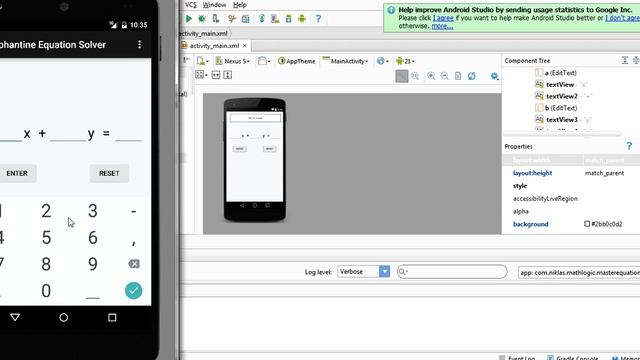Refresh the layout preview

click(x=471, y=76)
